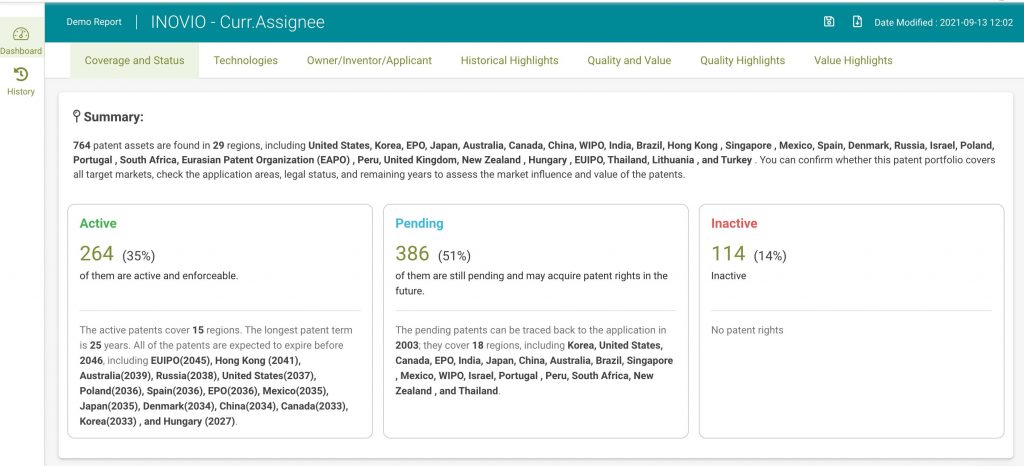Click the 386 pending patents count

[x=412, y=253]
